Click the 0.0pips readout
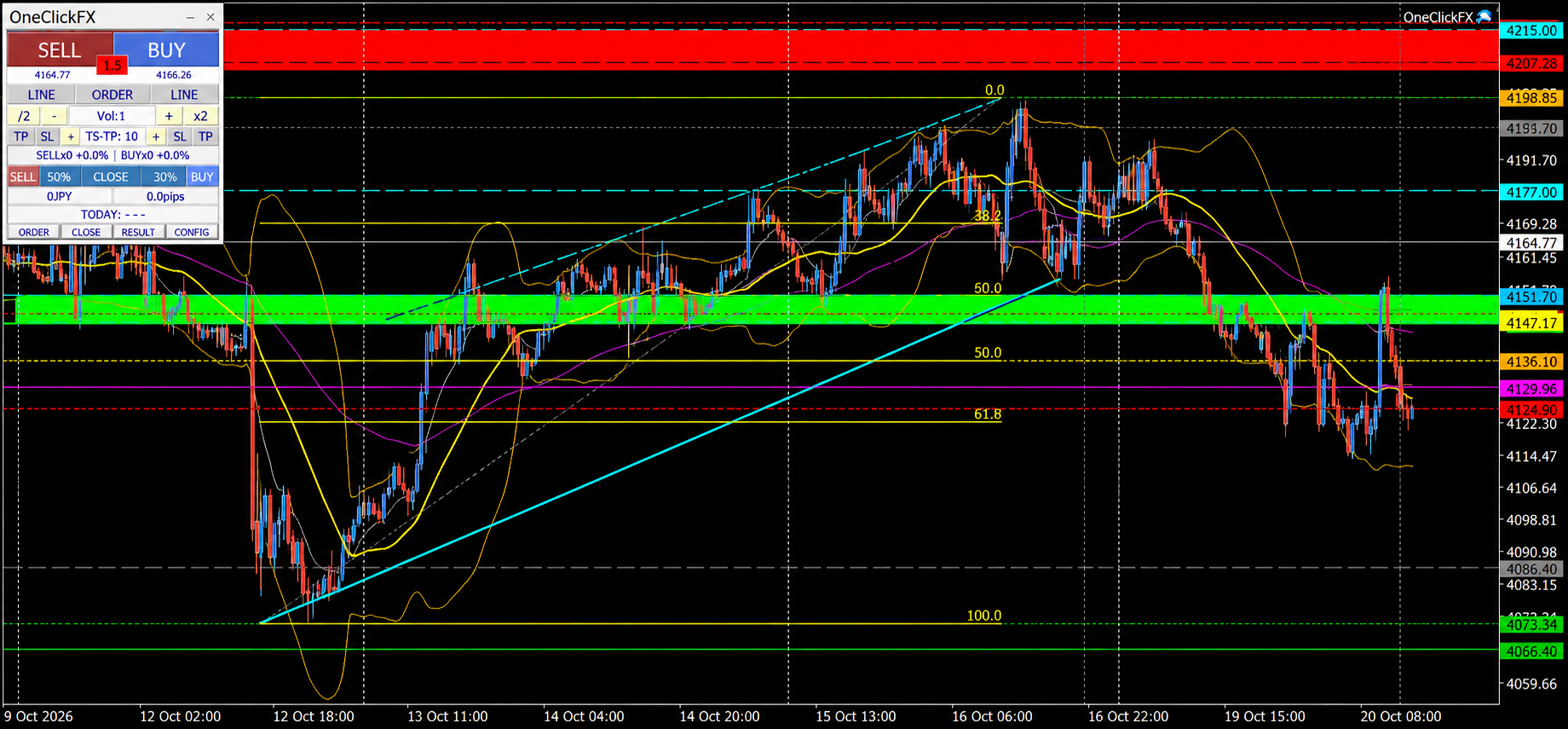Image resolution: width=1568 pixels, height=729 pixels. (165, 196)
